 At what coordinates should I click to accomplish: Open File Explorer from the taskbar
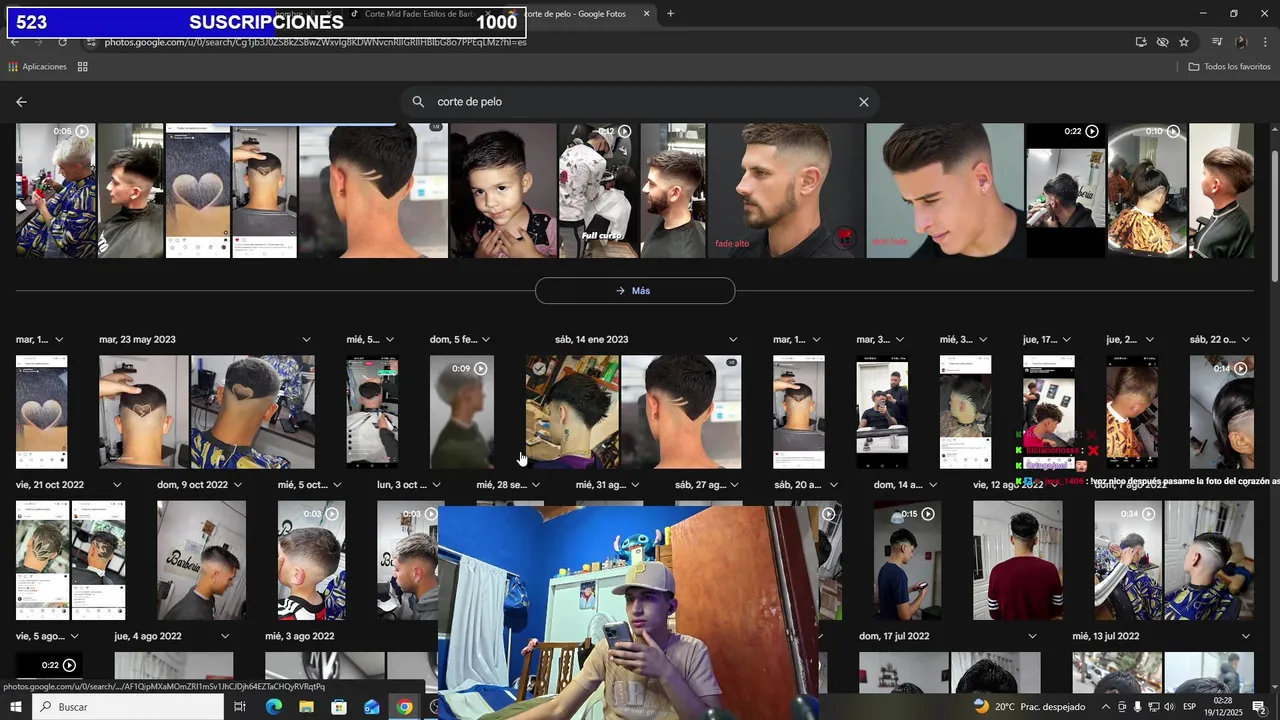point(306,707)
